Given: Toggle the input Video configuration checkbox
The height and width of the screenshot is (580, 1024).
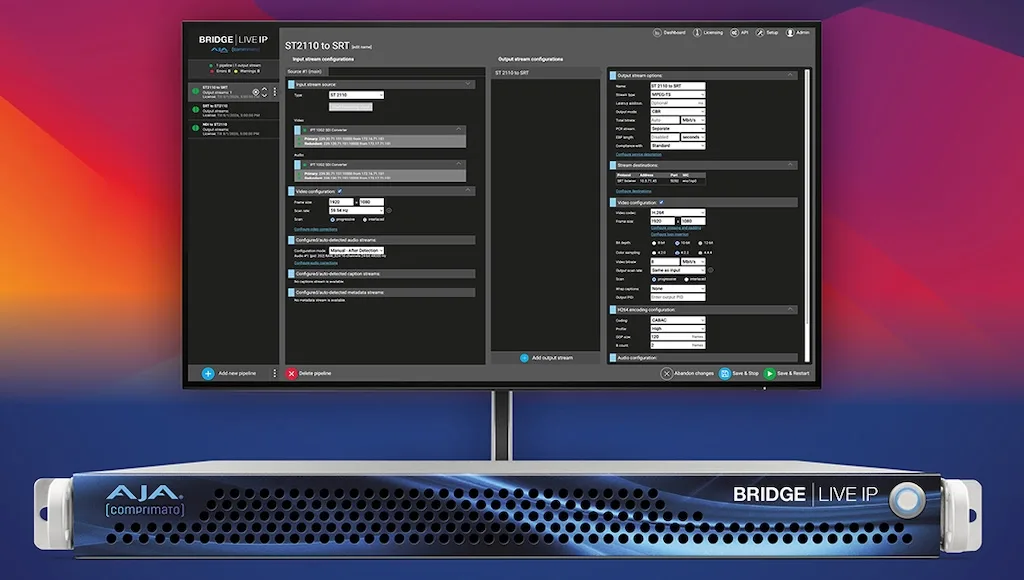Looking at the screenshot, I should [340, 190].
